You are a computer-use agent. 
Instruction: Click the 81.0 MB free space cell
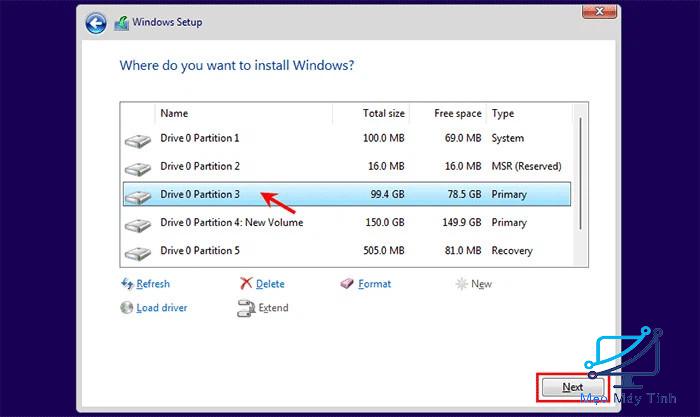pyautogui.click(x=463, y=250)
